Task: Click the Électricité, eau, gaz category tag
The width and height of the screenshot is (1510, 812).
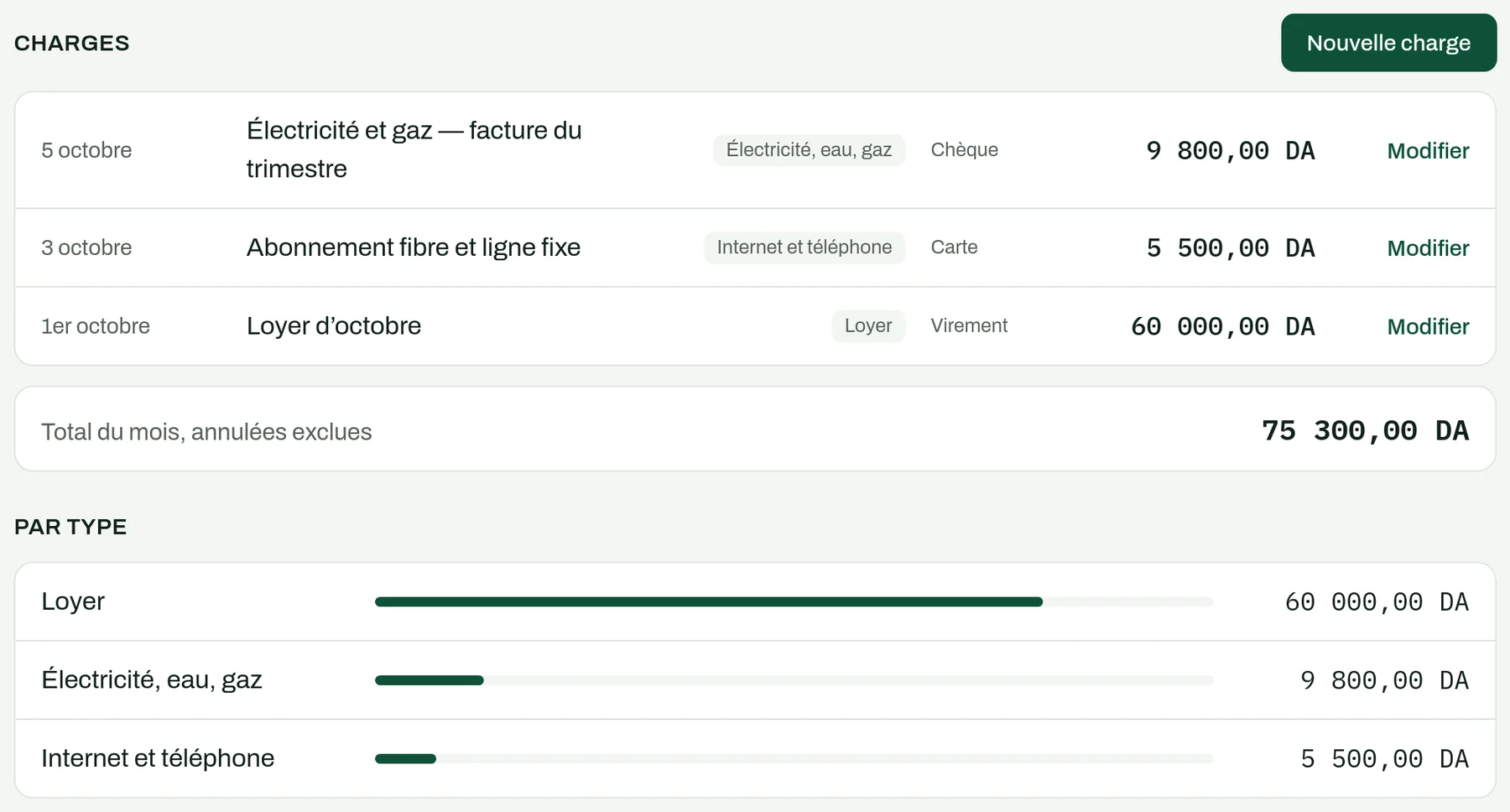Action: point(809,150)
